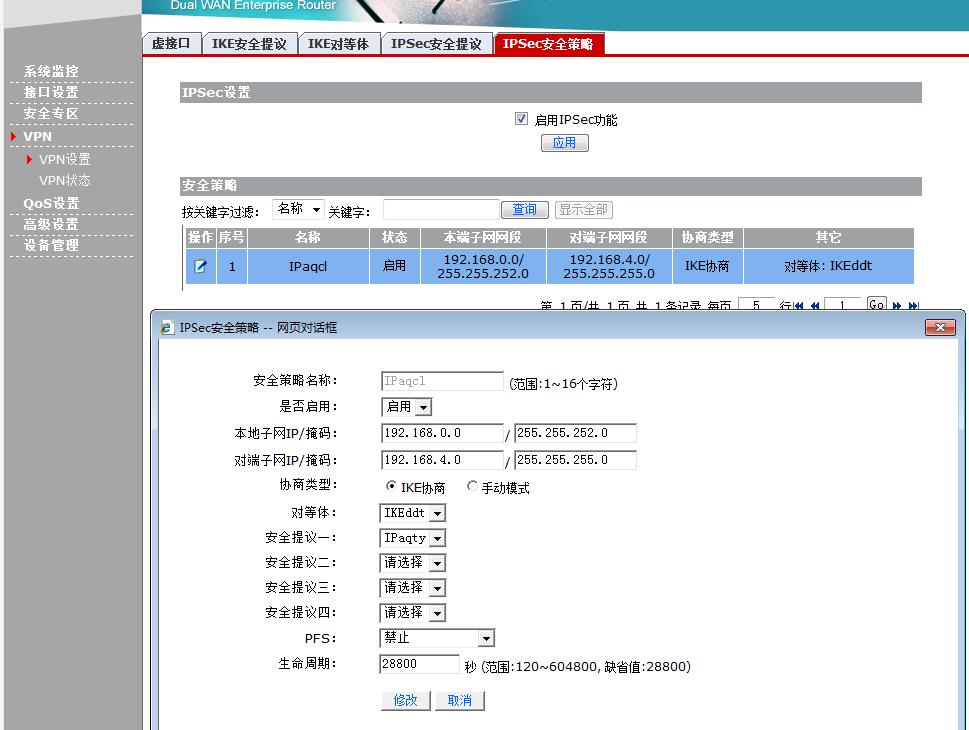Click the Go page button
This screenshot has height=730, width=969.
877,304
